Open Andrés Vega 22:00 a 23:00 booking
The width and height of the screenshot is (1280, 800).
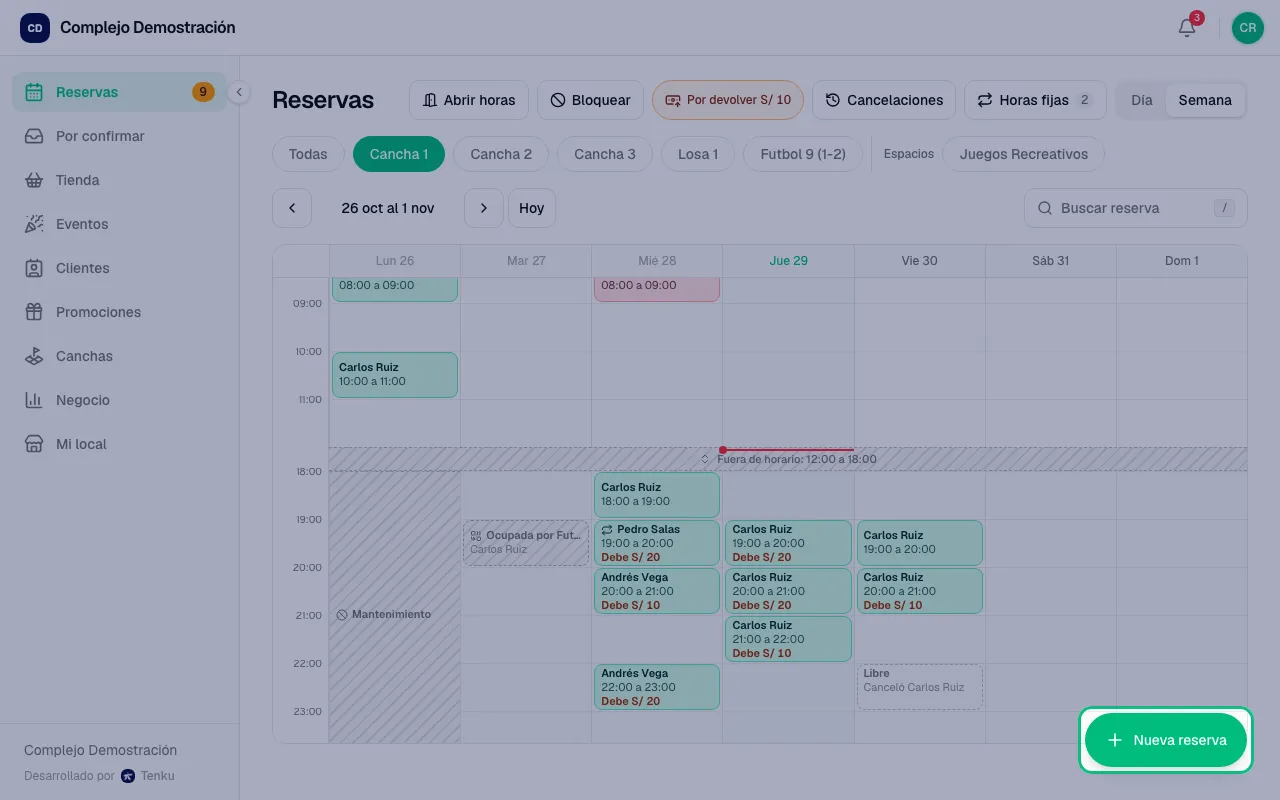pyautogui.click(x=657, y=687)
